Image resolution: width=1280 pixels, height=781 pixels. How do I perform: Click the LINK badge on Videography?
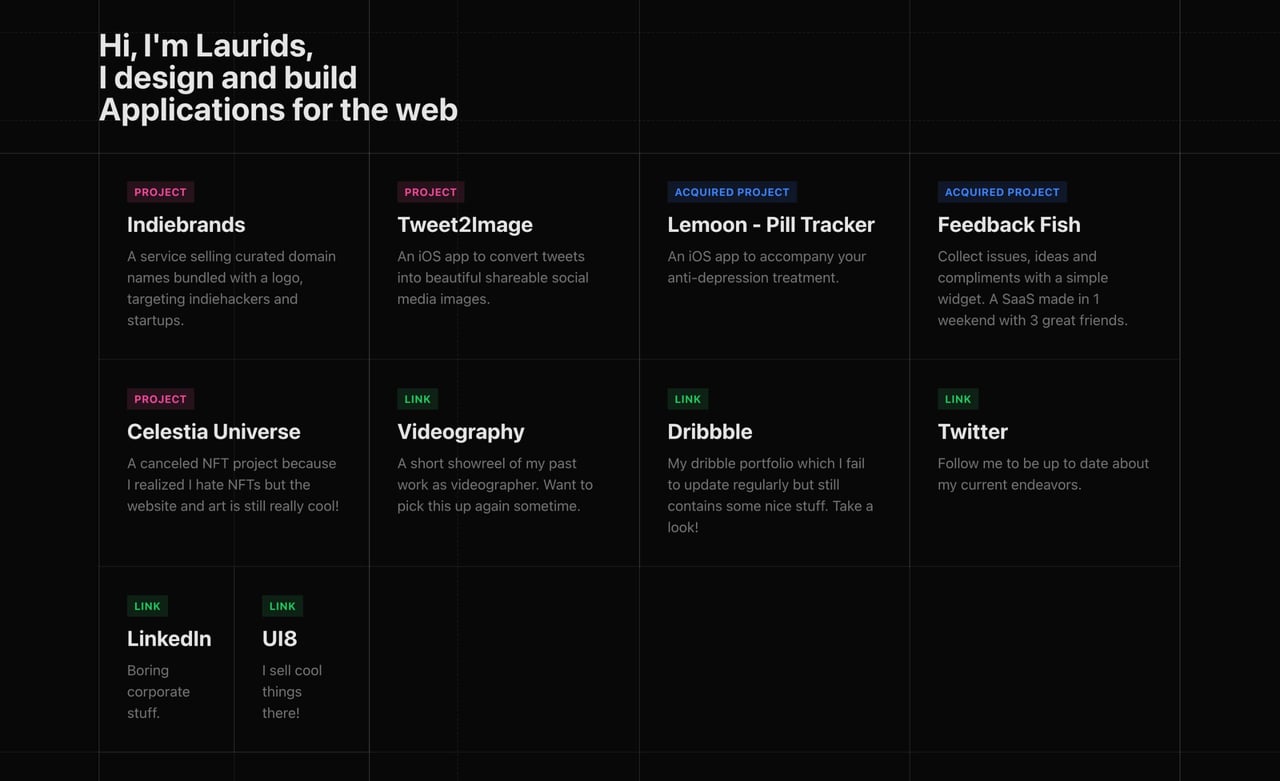[x=417, y=398]
